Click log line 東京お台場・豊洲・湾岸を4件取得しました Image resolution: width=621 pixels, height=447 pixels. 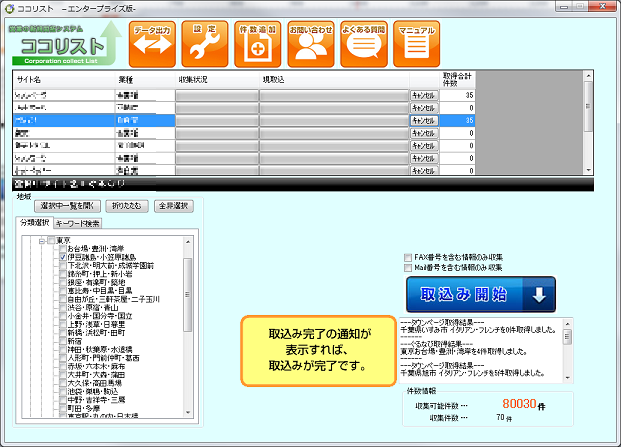[x=463, y=352]
